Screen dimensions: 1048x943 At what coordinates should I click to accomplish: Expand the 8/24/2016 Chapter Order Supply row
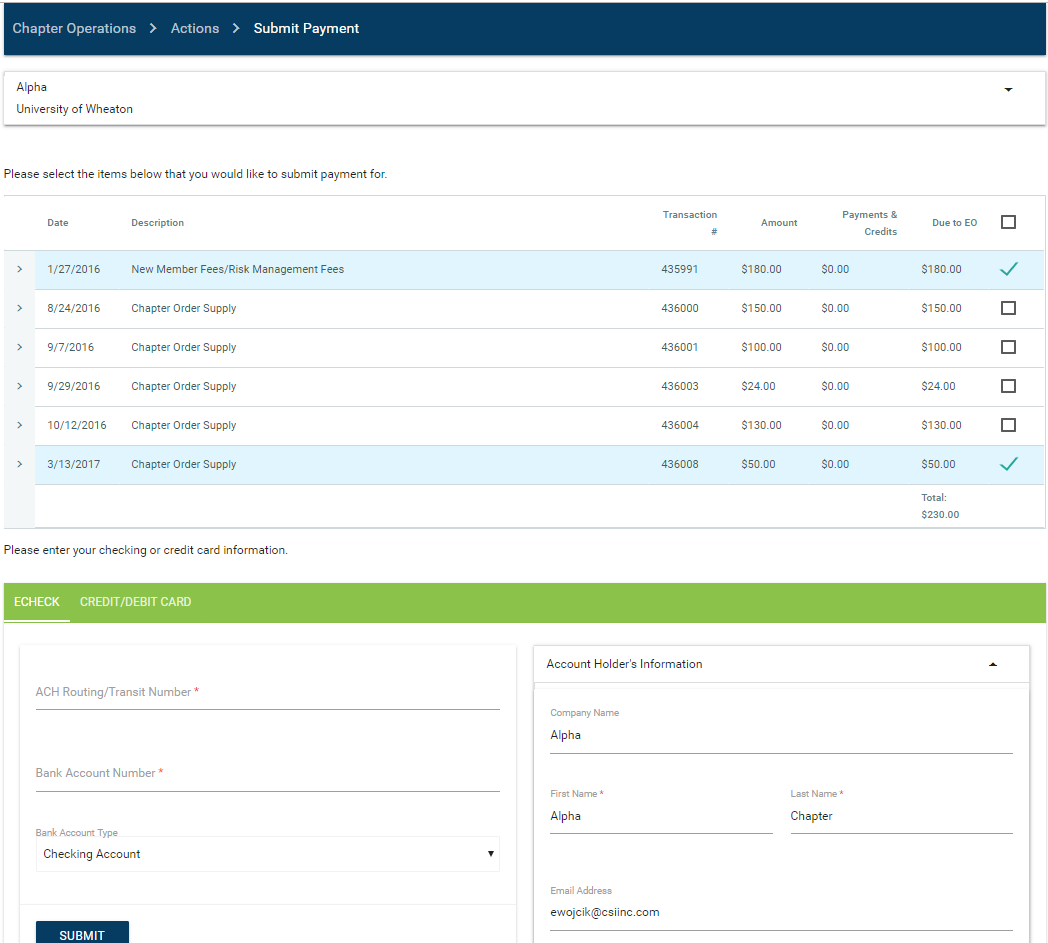click(19, 308)
